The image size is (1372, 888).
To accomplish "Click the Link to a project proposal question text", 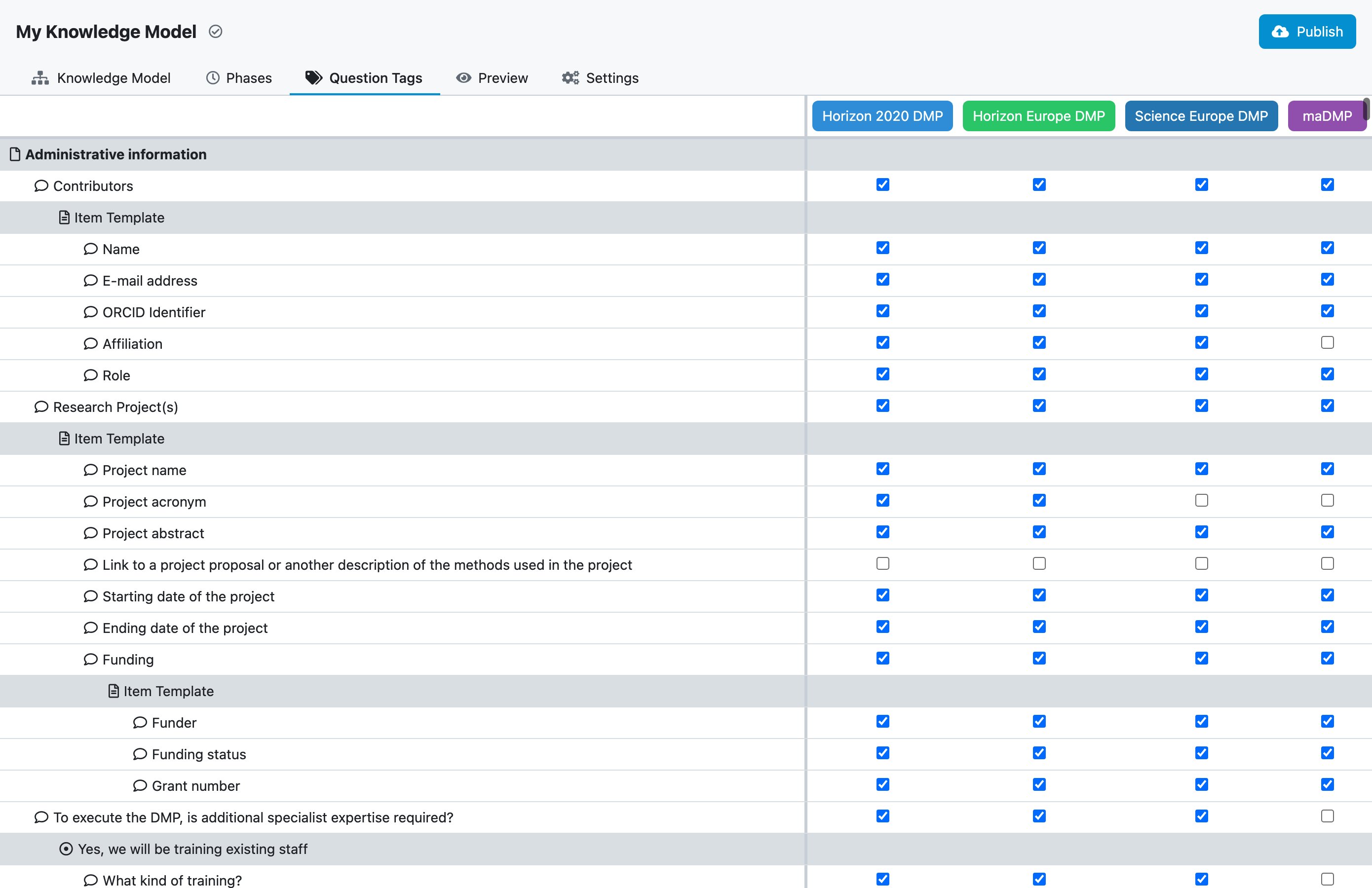I will click(x=367, y=565).
